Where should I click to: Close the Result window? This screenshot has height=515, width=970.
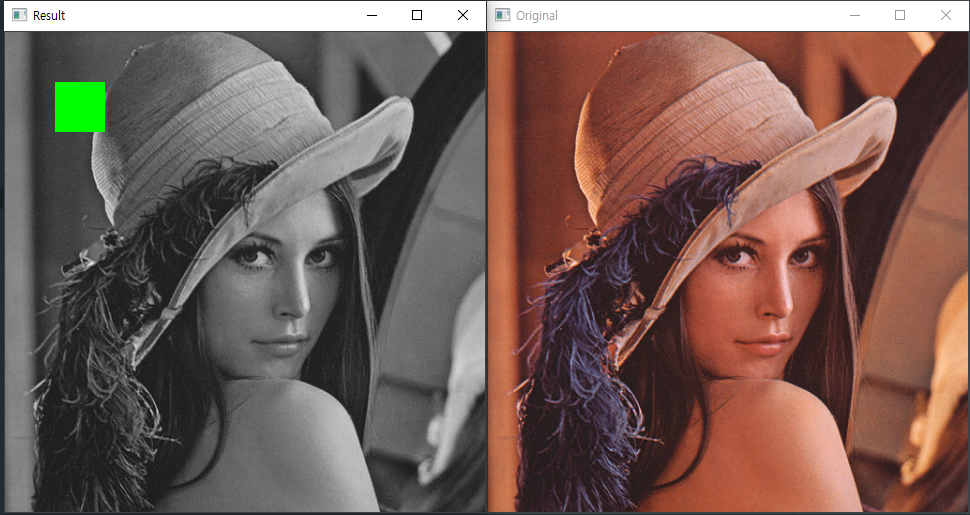tap(463, 15)
